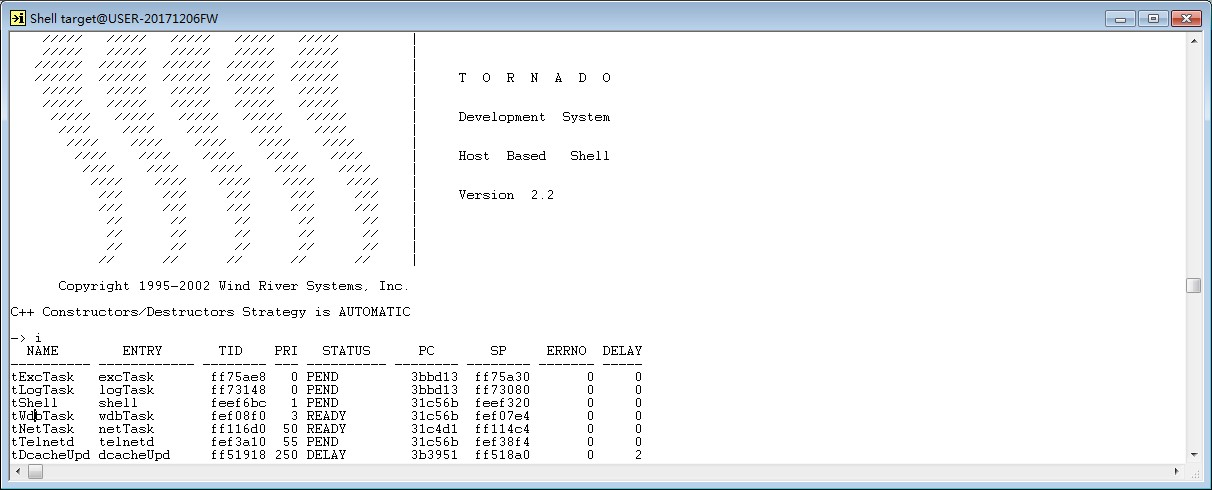
Task: Click the tExcTask task name
Action: (x=42, y=377)
